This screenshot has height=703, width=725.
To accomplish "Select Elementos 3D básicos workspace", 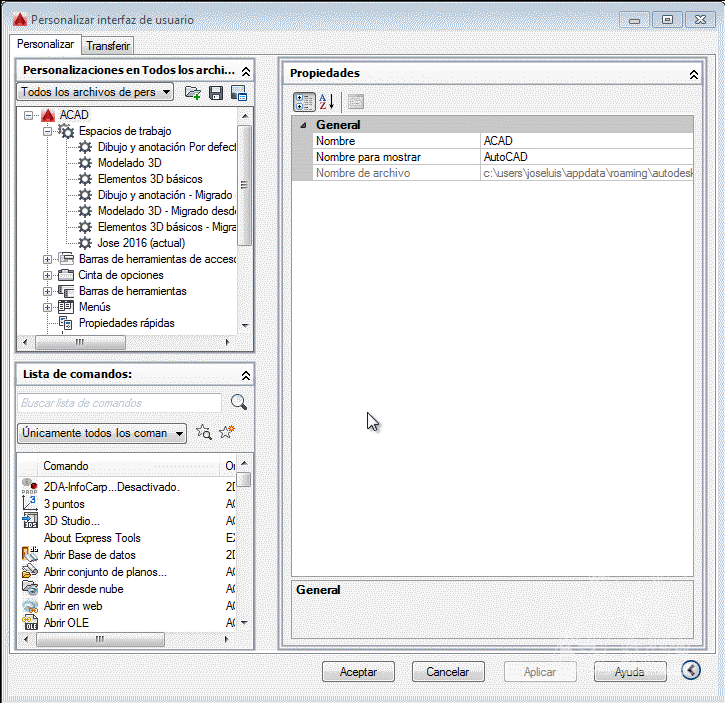I will 150,179.
